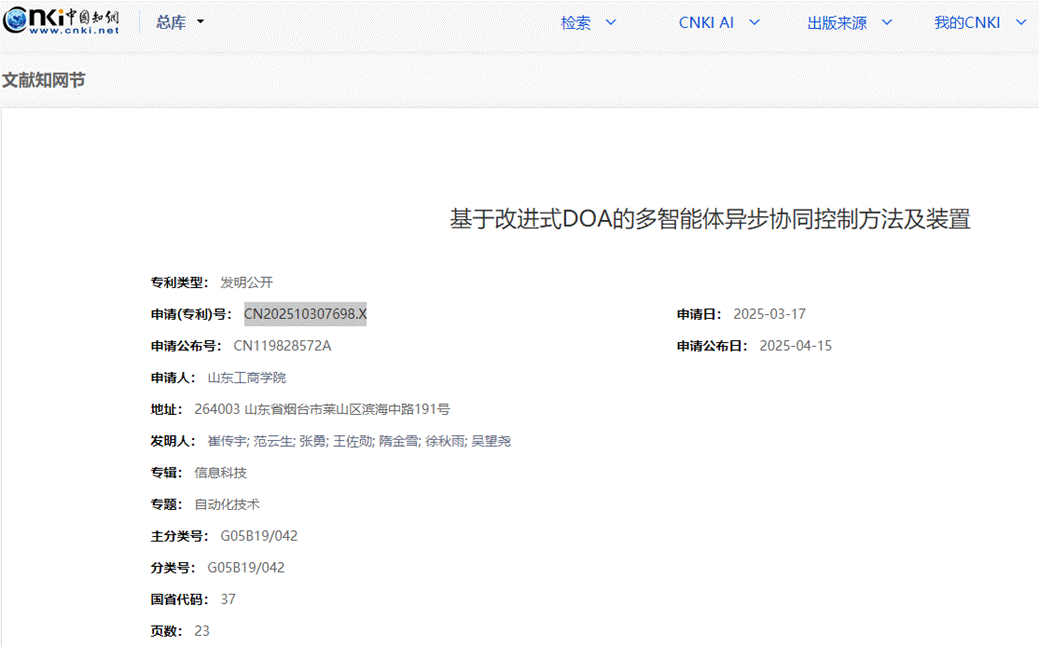Click the 分类号 value G05B19/042

246,568
